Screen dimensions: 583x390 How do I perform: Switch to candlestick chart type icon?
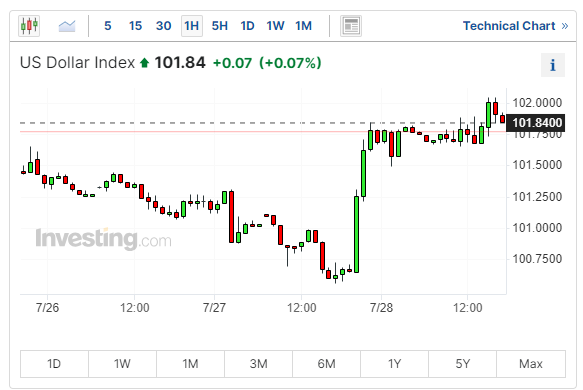click(x=29, y=26)
